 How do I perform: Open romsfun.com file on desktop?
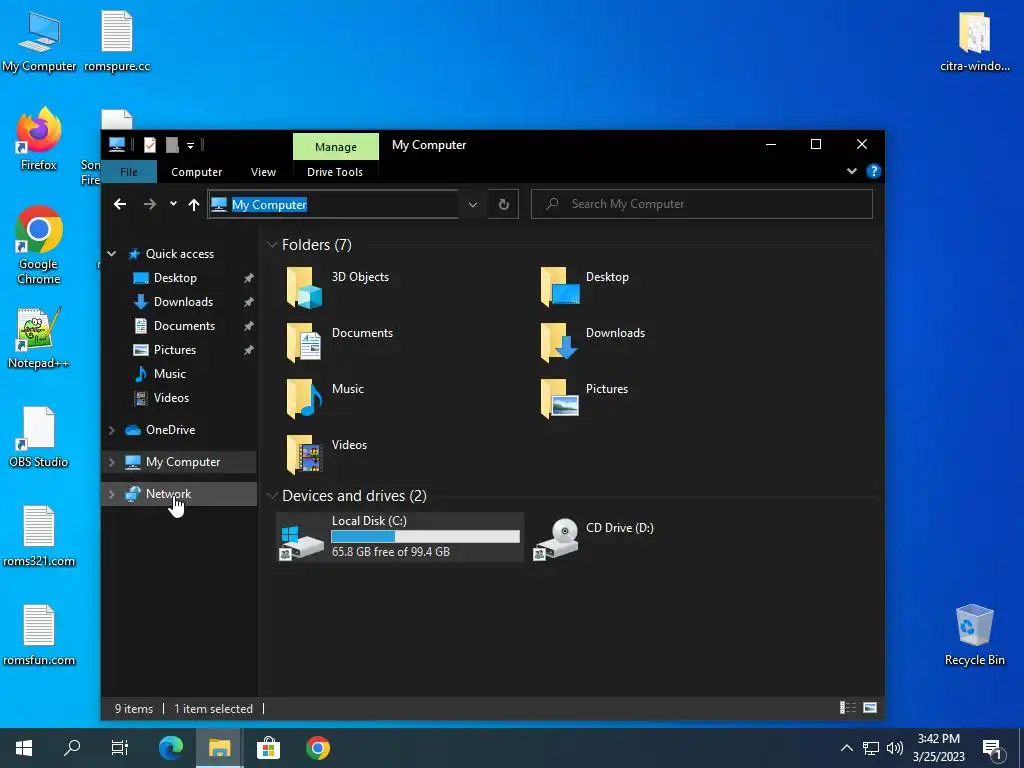click(x=39, y=635)
